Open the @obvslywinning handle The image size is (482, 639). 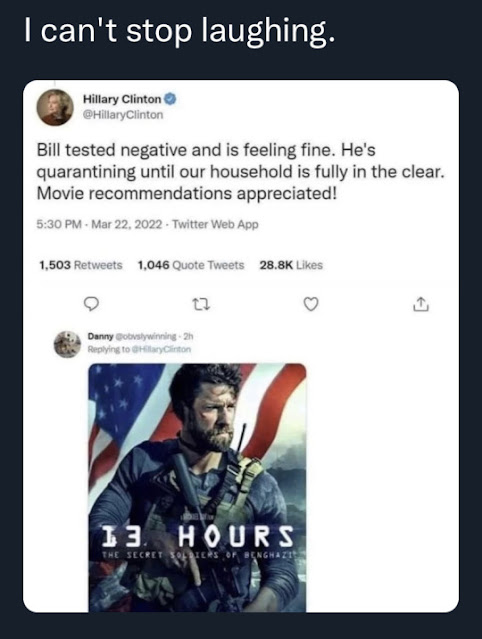[x=146, y=337]
